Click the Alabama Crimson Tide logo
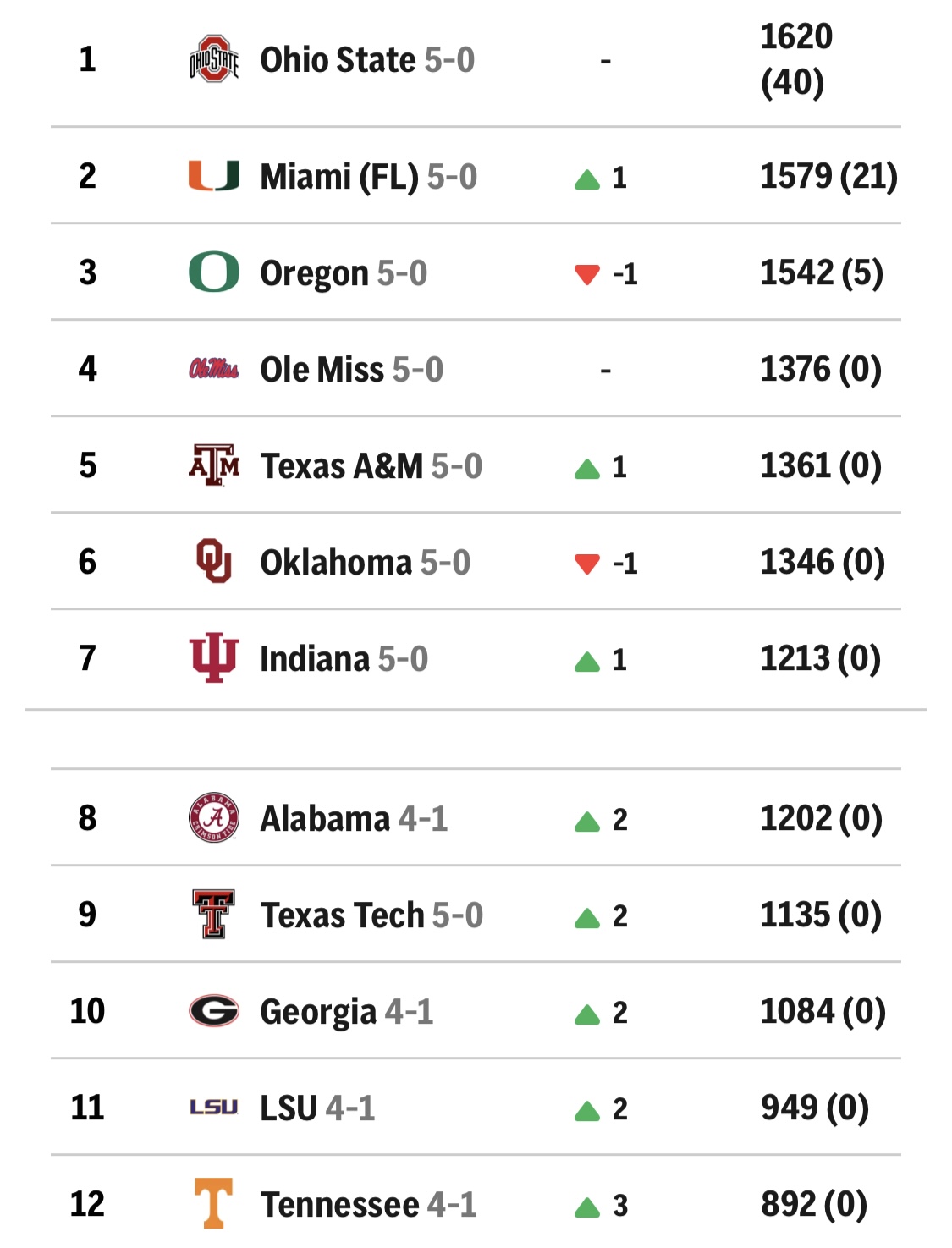The height and width of the screenshot is (1248, 952). click(214, 818)
